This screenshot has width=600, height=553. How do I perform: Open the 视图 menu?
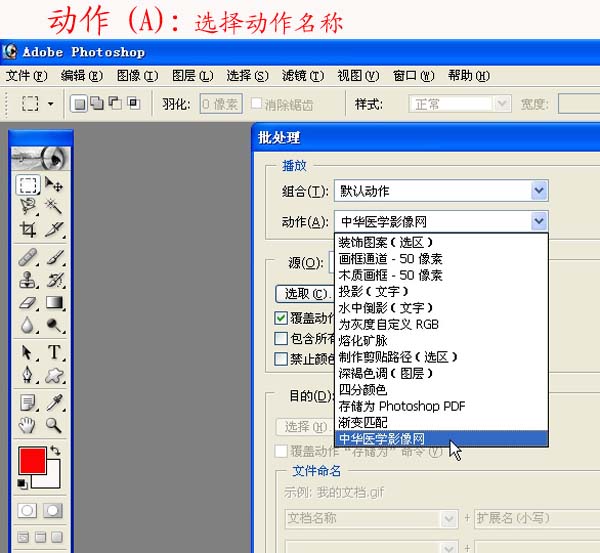(x=358, y=76)
